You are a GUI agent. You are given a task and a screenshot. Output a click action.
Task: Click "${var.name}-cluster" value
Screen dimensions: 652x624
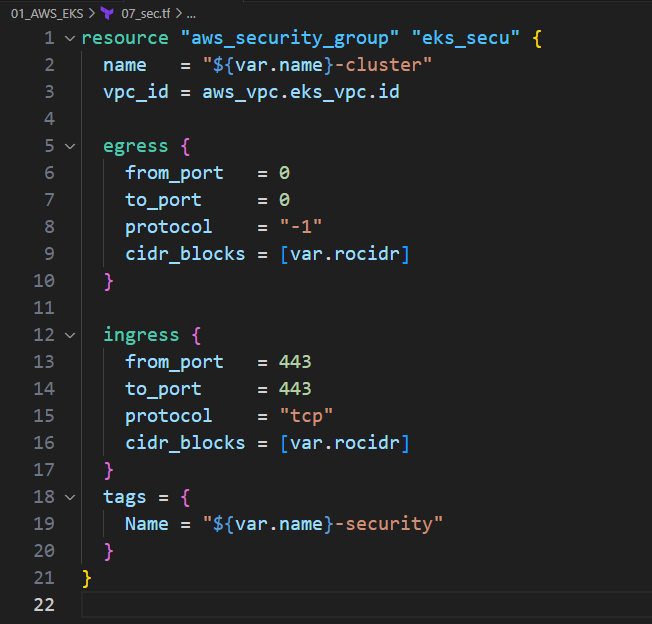point(317,65)
